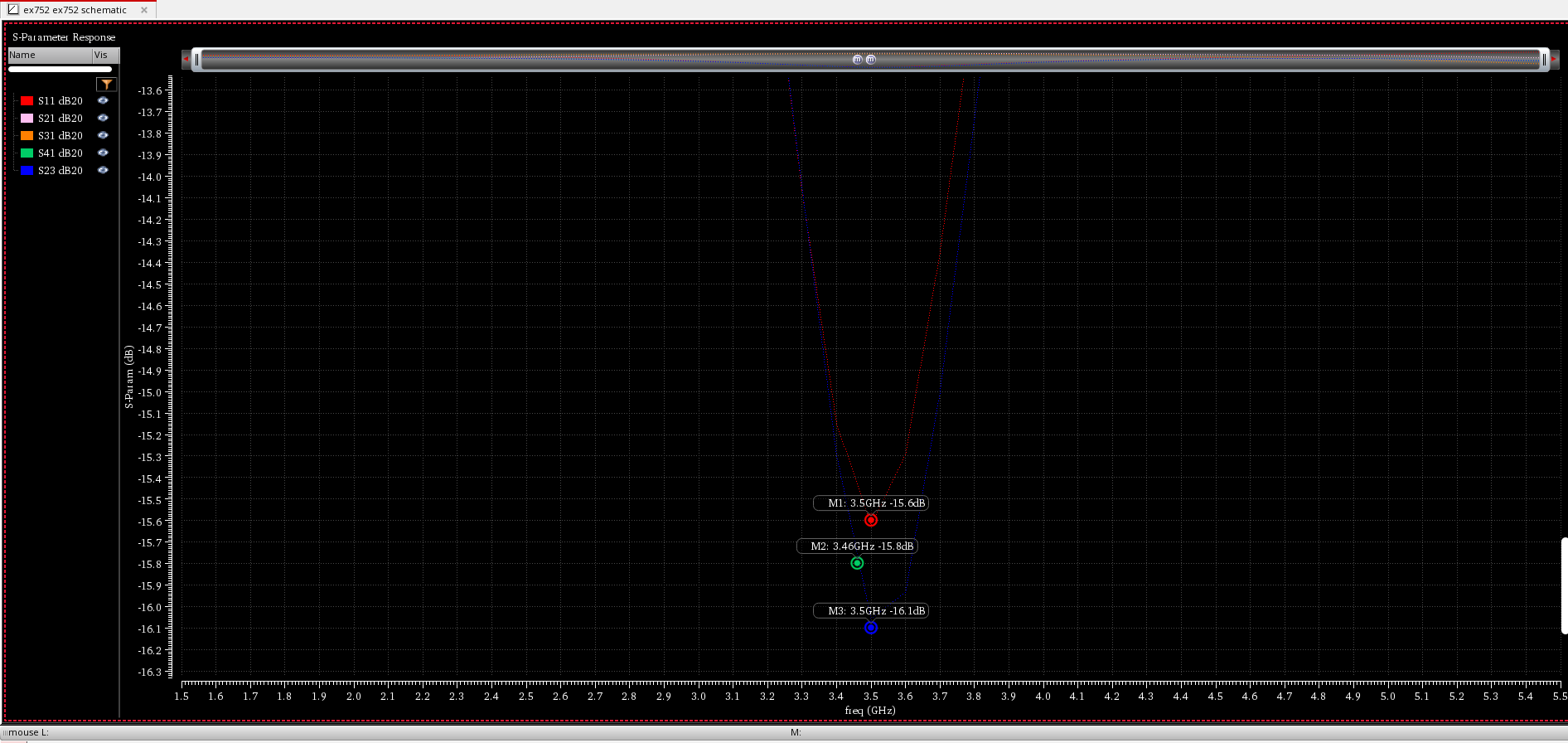1568x743 pixels.
Task: Click the S-Parameter Response title
Action: [64, 37]
